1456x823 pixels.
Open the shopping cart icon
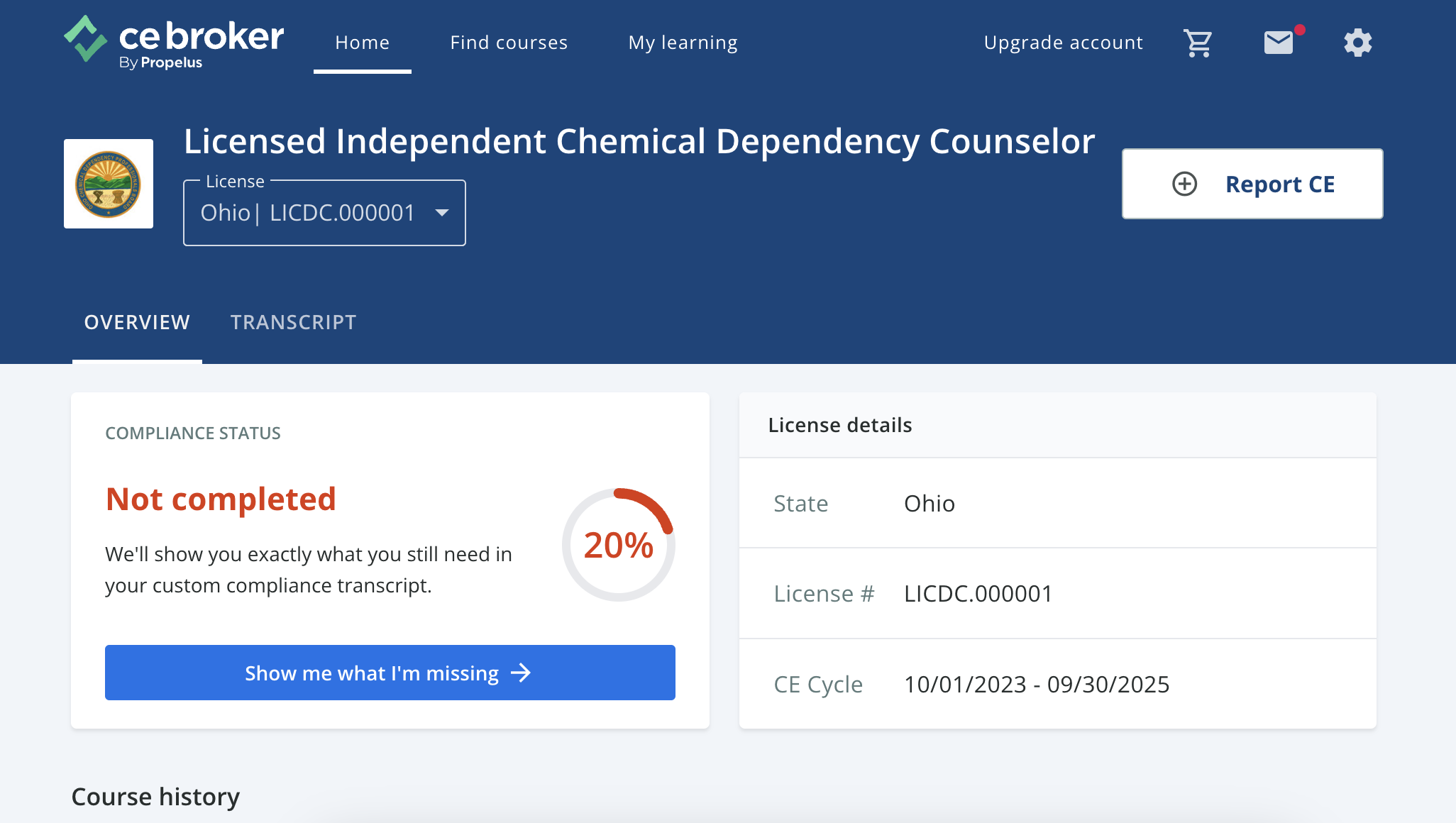pos(1198,43)
